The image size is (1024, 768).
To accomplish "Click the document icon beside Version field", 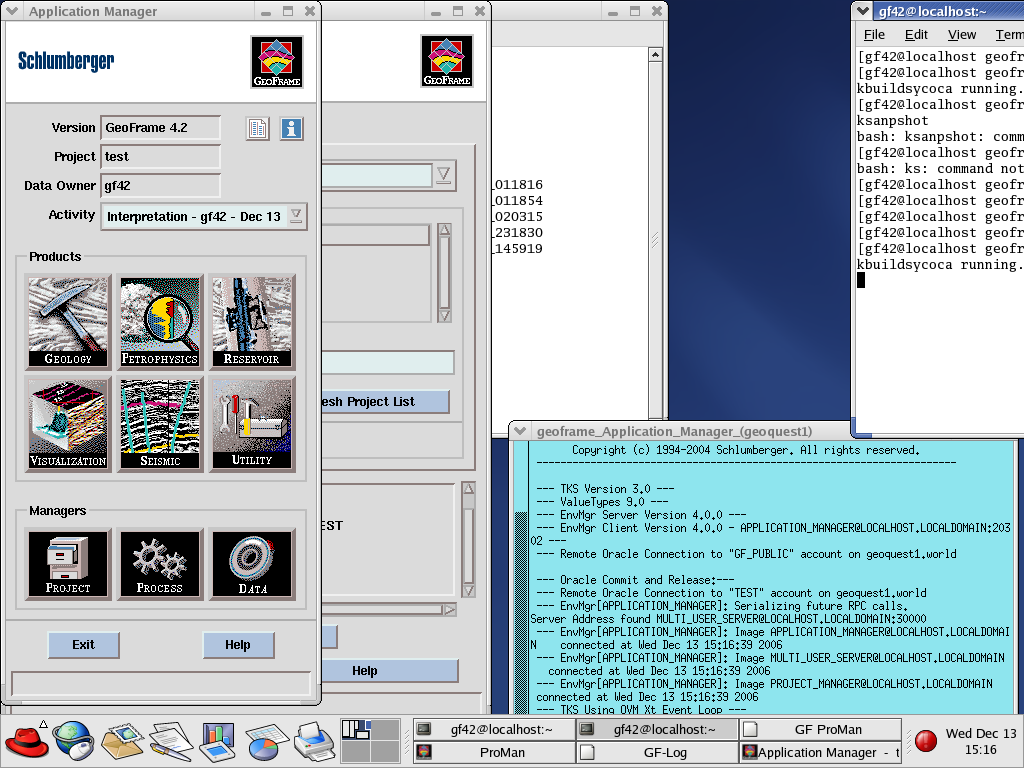I will (x=257, y=129).
